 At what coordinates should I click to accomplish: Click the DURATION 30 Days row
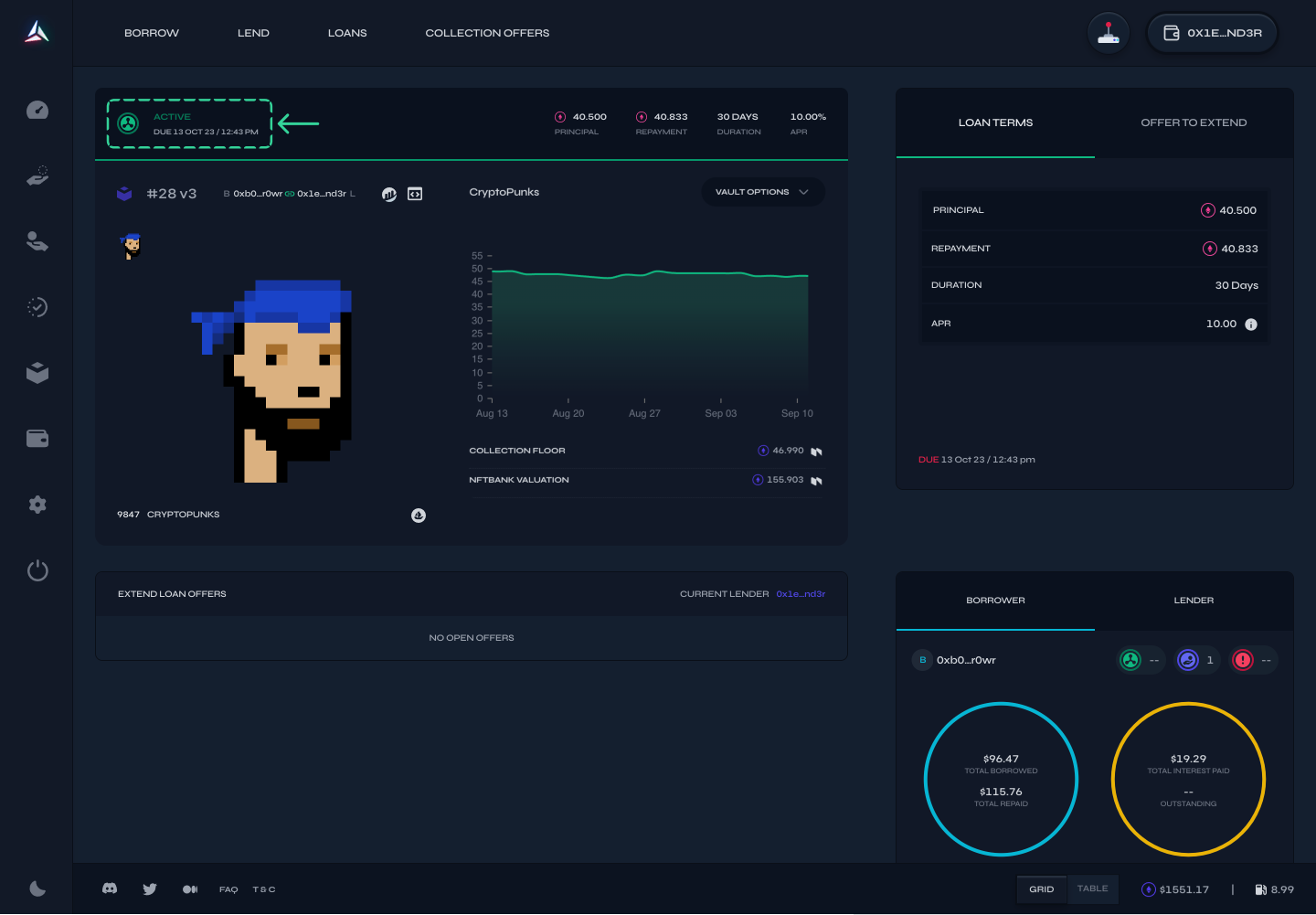pos(1094,285)
